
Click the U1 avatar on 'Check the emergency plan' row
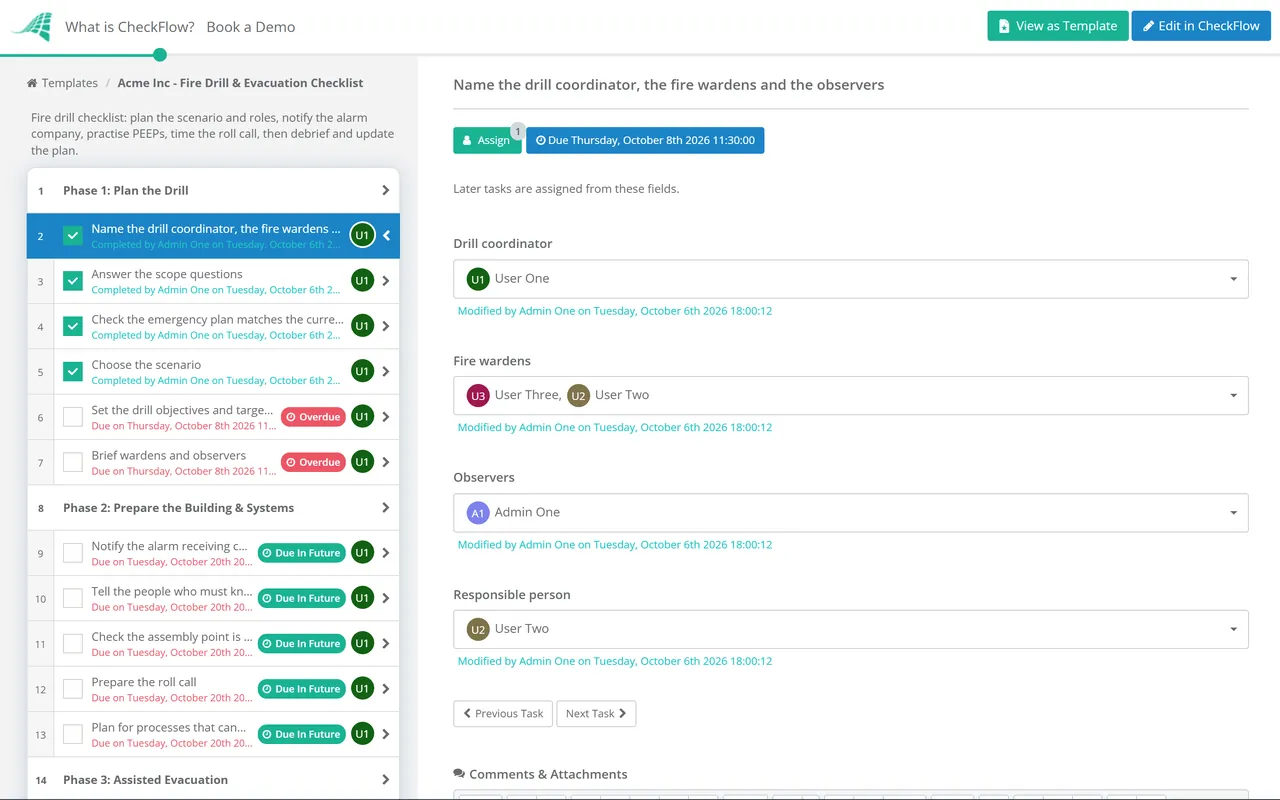[x=362, y=326]
